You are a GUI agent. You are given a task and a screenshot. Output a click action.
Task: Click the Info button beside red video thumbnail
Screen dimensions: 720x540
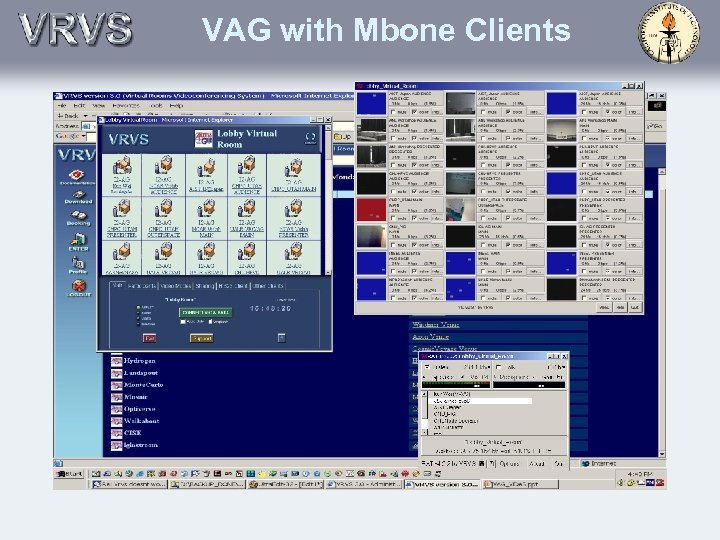437,218
